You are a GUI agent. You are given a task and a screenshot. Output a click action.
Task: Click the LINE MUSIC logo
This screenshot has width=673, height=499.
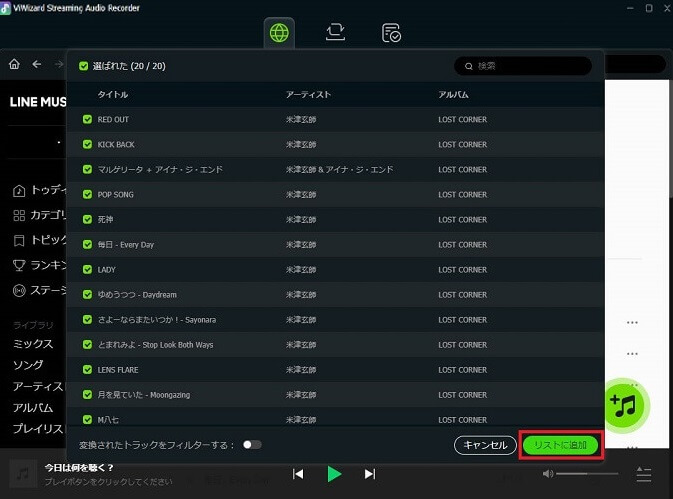click(x=38, y=102)
